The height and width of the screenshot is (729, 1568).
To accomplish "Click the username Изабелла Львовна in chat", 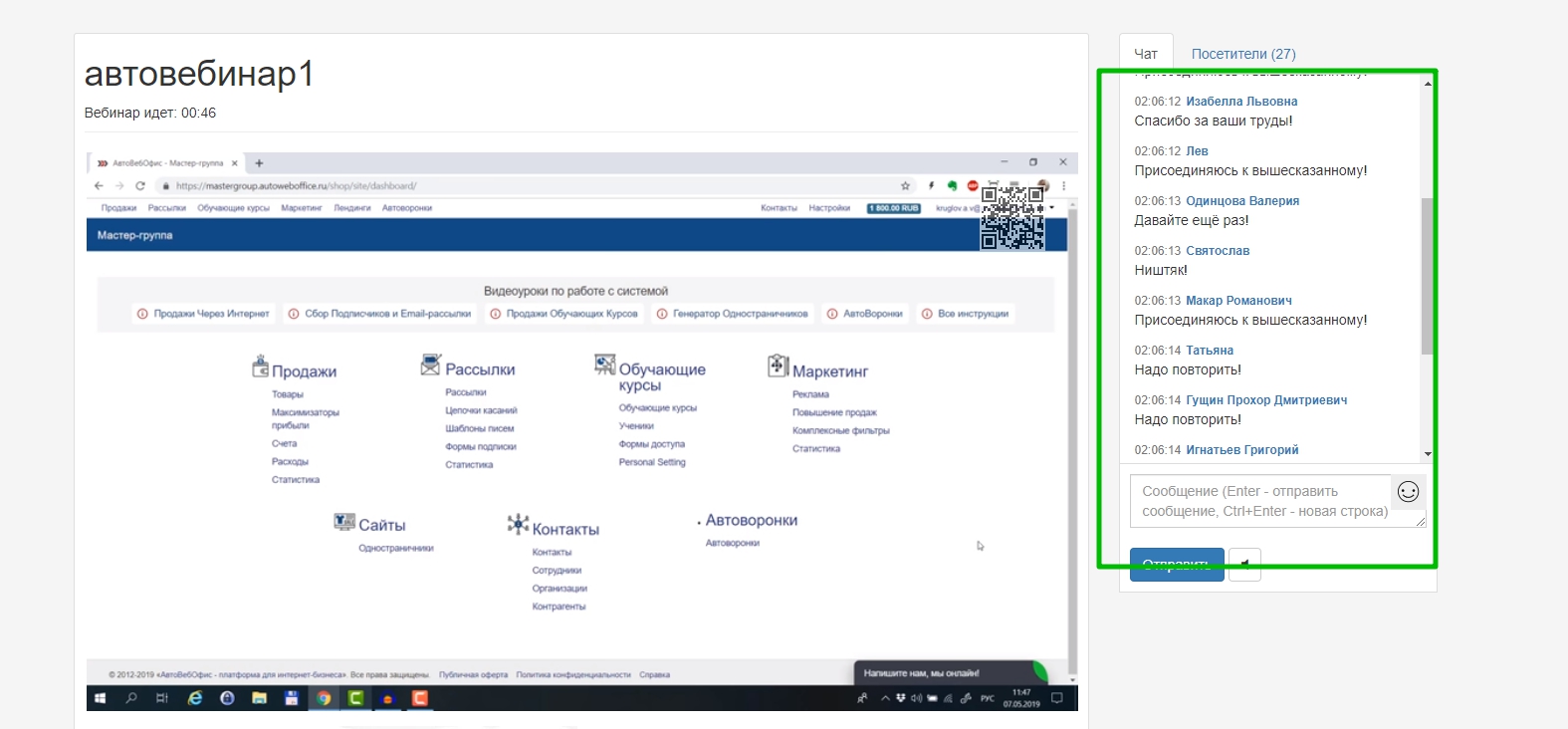I will click(x=1241, y=102).
